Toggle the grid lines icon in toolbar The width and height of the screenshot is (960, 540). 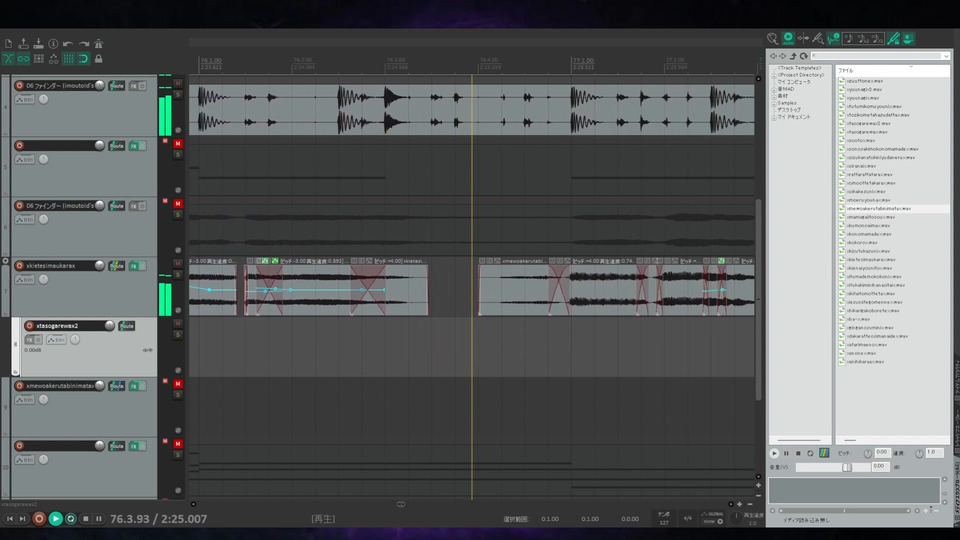(67, 59)
